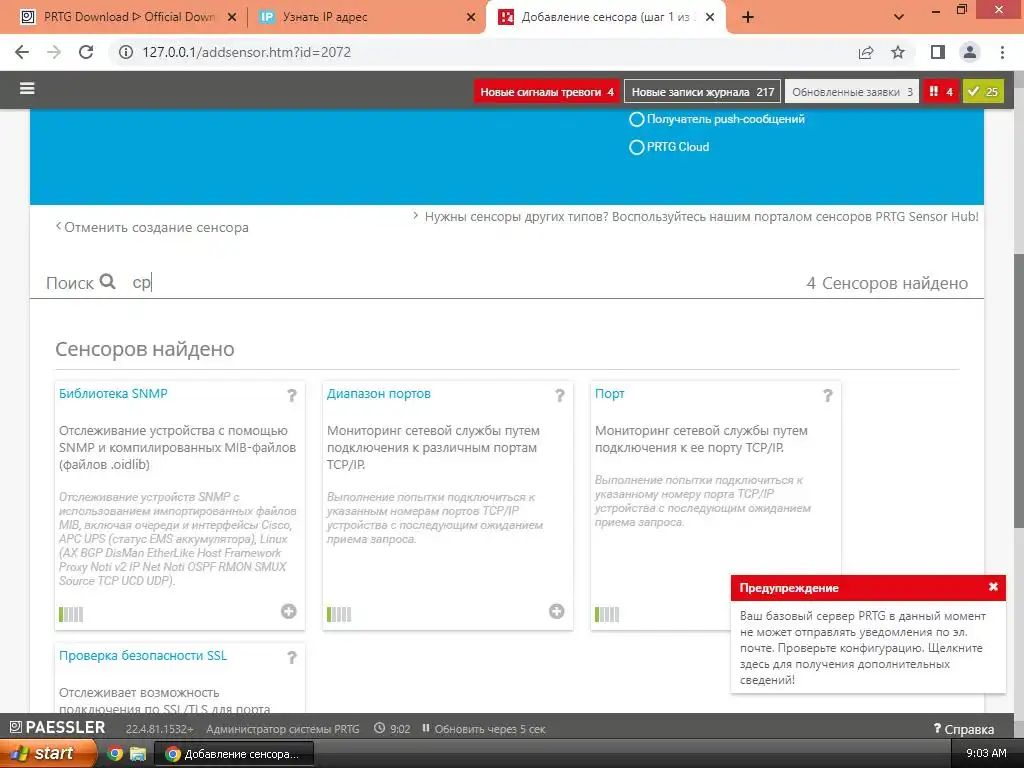Close the PRTG Download tab
The width and height of the screenshot is (1024, 768).
point(232,17)
